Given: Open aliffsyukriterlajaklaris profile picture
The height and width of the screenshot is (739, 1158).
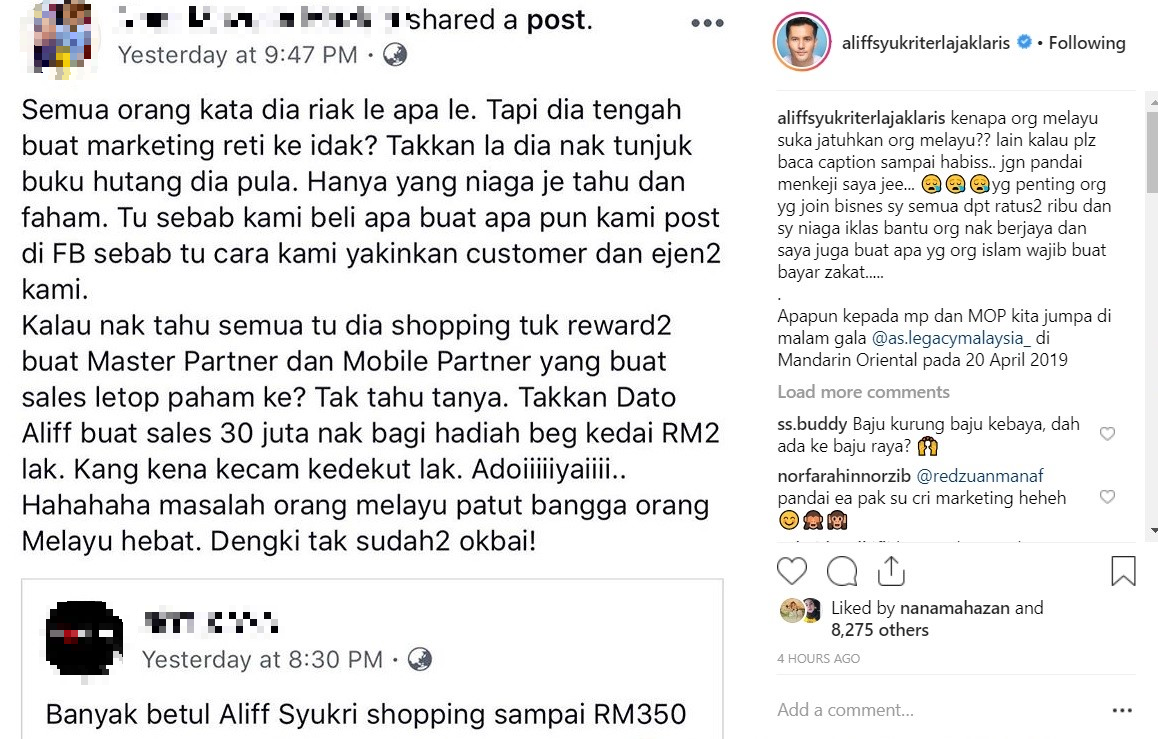Looking at the screenshot, I should (x=802, y=42).
